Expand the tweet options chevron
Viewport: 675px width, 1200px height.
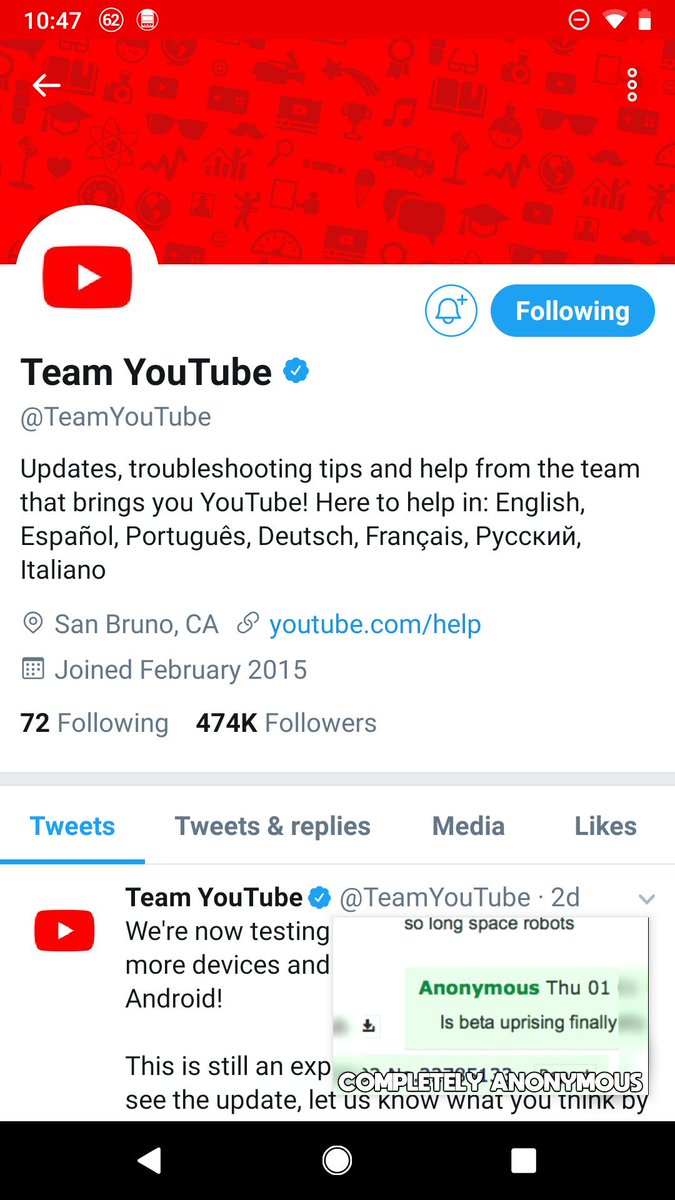click(647, 899)
